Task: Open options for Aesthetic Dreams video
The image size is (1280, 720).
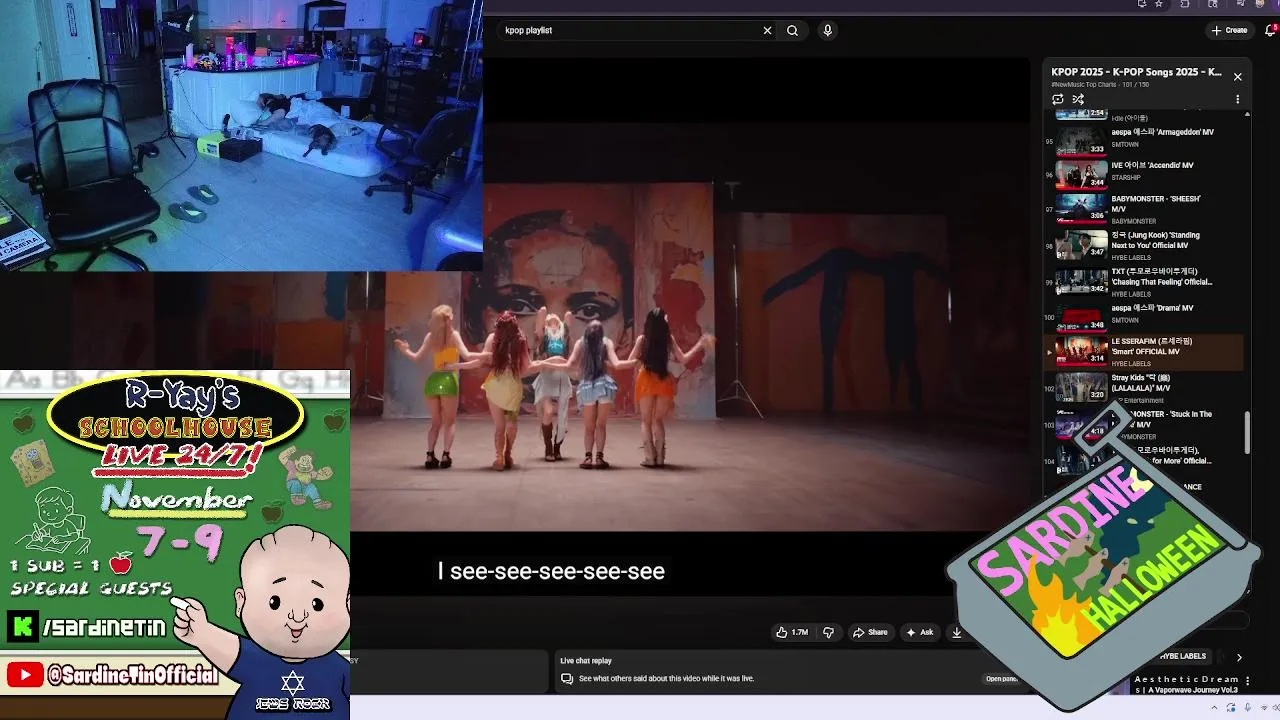Action: tap(1247, 681)
